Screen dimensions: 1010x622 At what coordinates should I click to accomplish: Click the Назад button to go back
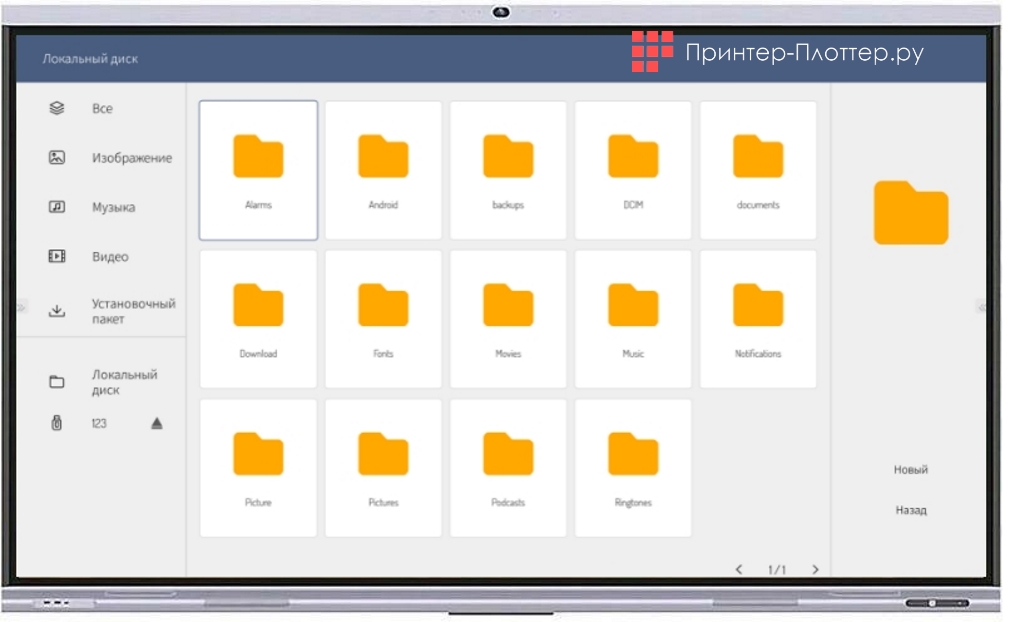click(911, 509)
